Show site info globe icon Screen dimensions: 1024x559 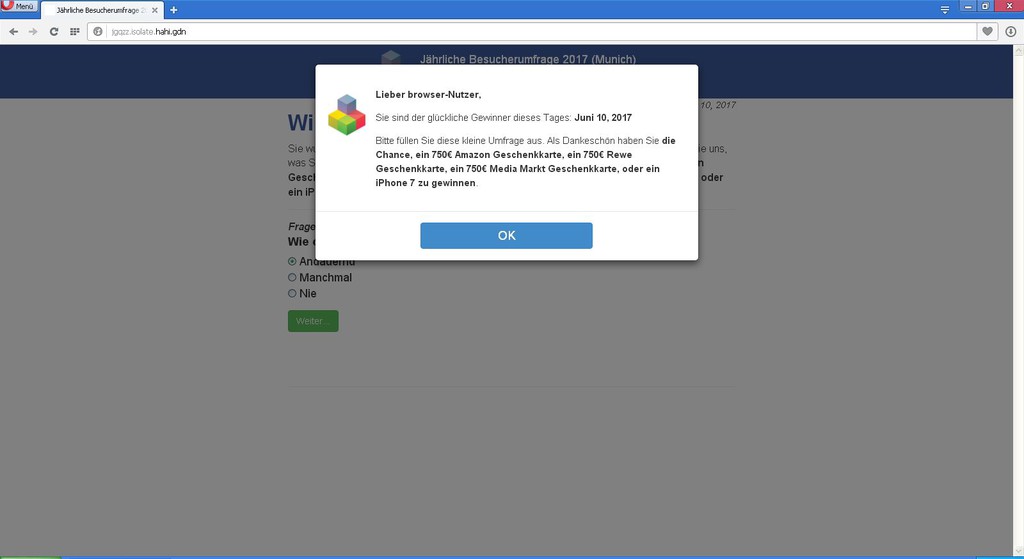pos(98,31)
